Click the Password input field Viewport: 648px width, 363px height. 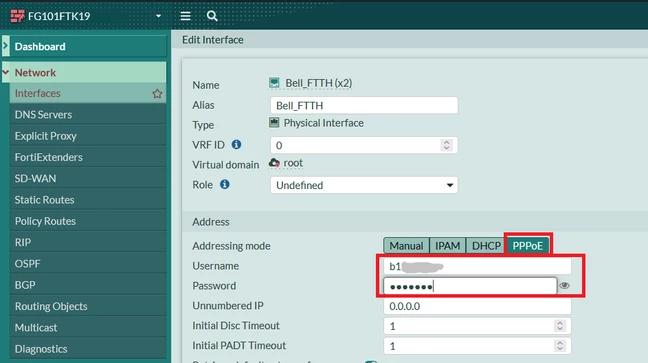470,286
